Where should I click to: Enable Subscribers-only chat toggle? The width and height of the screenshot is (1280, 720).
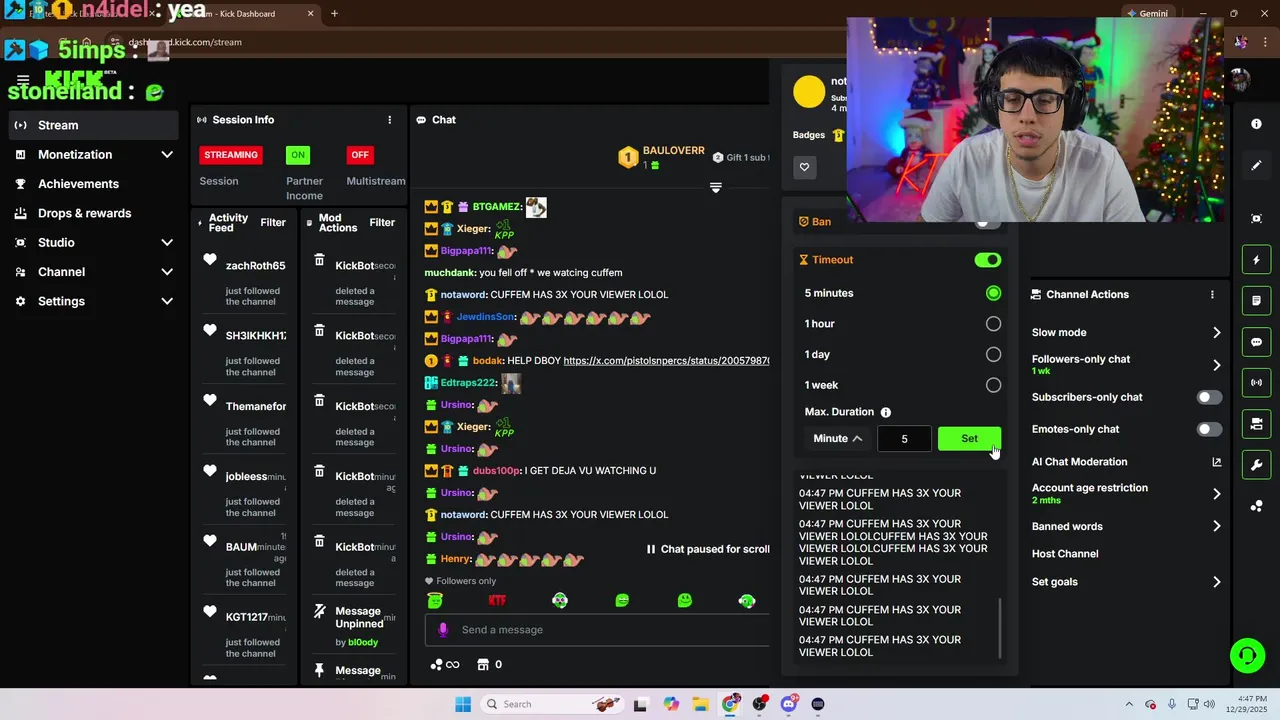click(x=1209, y=397)
